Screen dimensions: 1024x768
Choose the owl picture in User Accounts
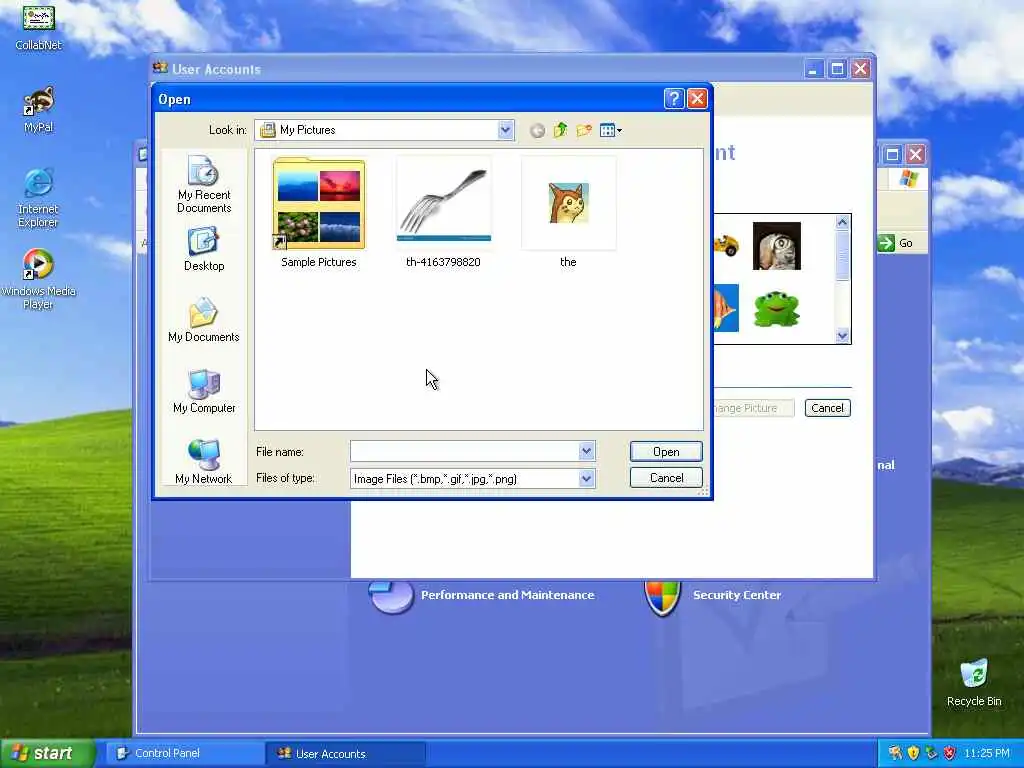click(x=776, y=246)
